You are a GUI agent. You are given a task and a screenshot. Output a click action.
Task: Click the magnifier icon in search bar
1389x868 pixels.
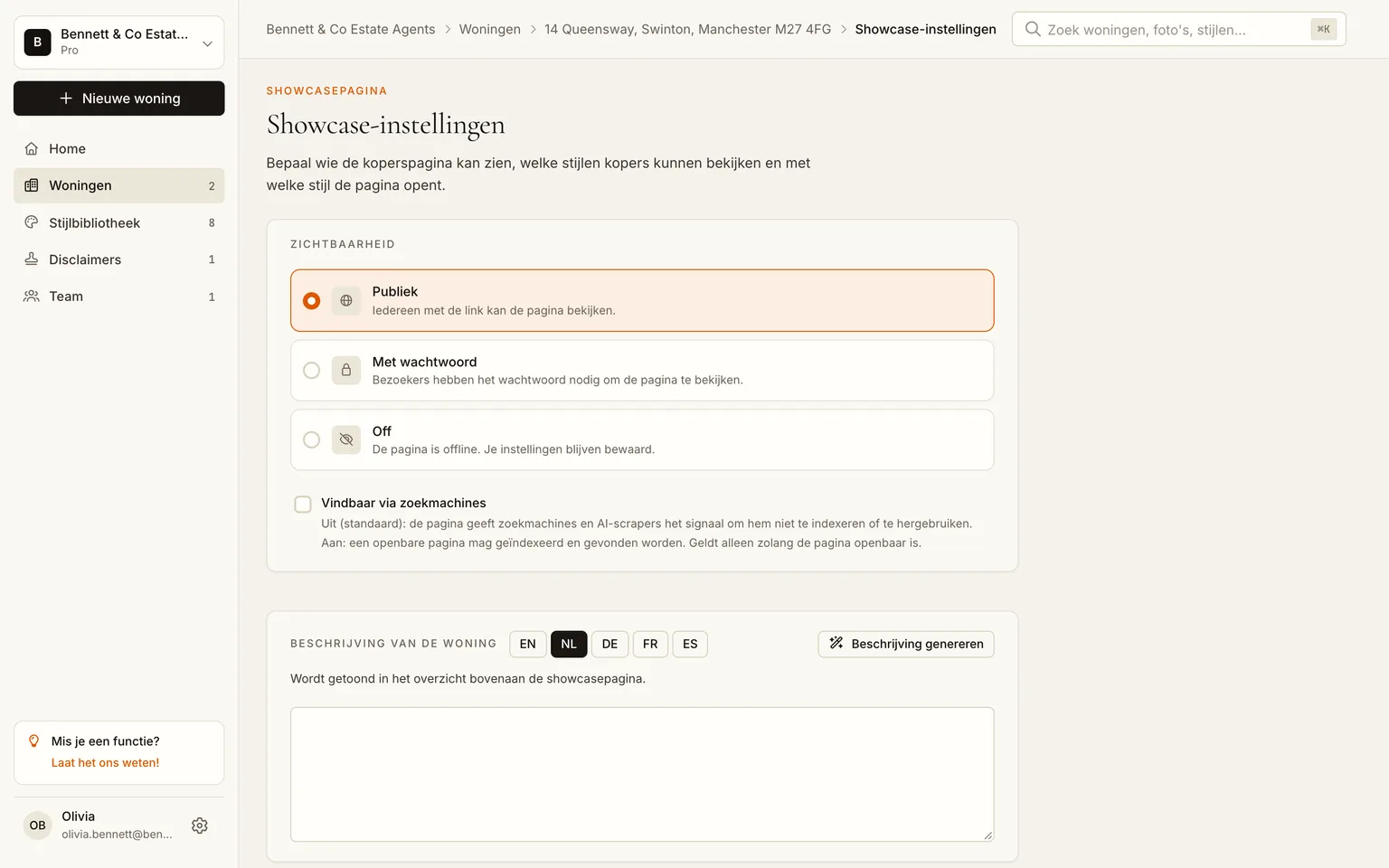point(1033,29)
